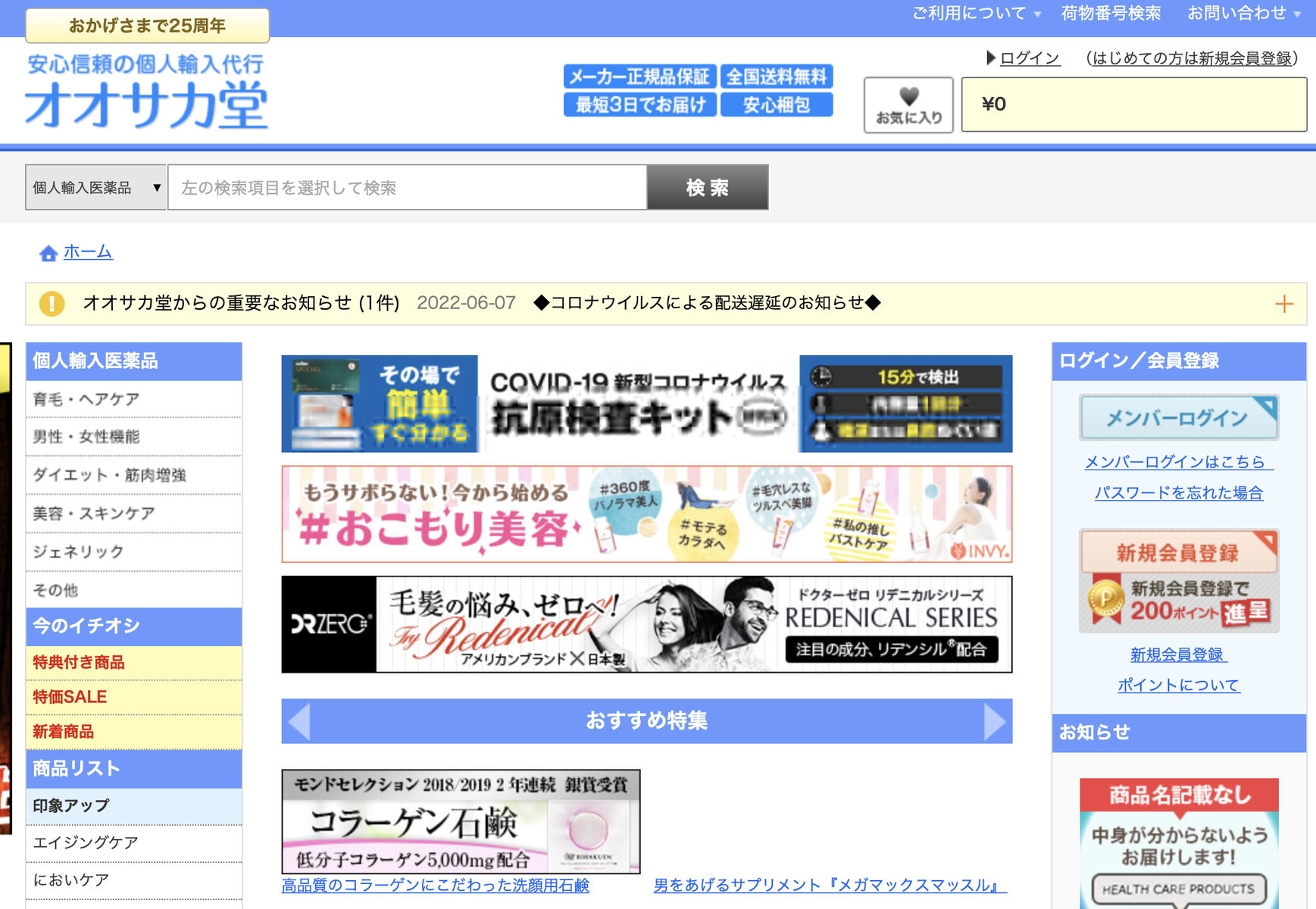Viewport: 1316px width, 909px height.
Task: Expand the ご利用について menu
Action: click(x=977, y=14)
